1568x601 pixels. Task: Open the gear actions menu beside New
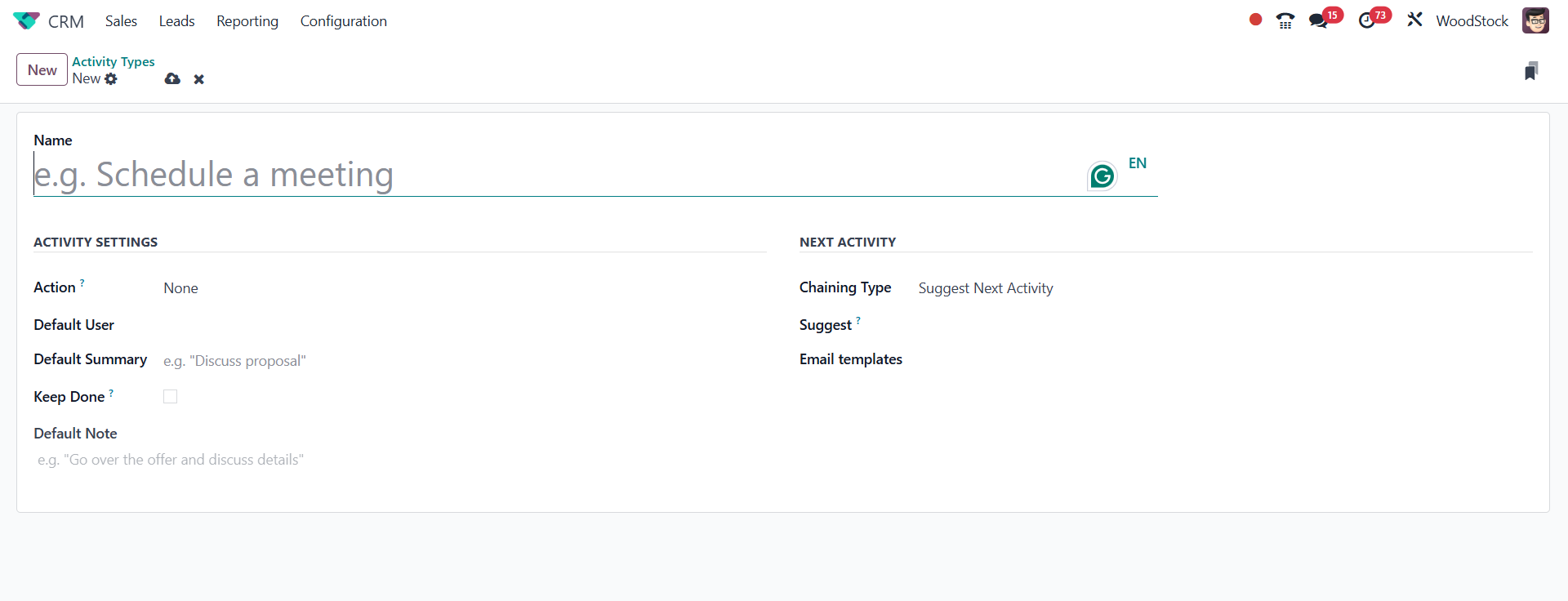111,79
